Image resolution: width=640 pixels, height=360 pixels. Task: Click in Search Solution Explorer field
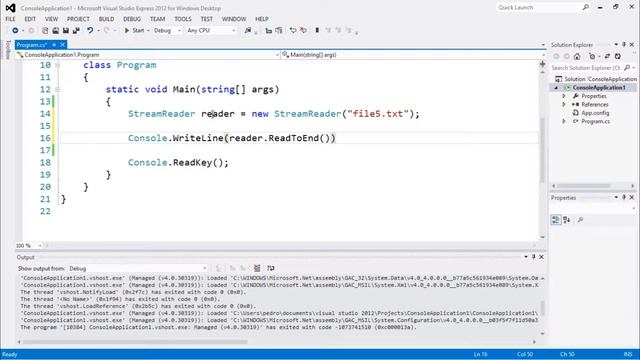(x=586, y=68)
